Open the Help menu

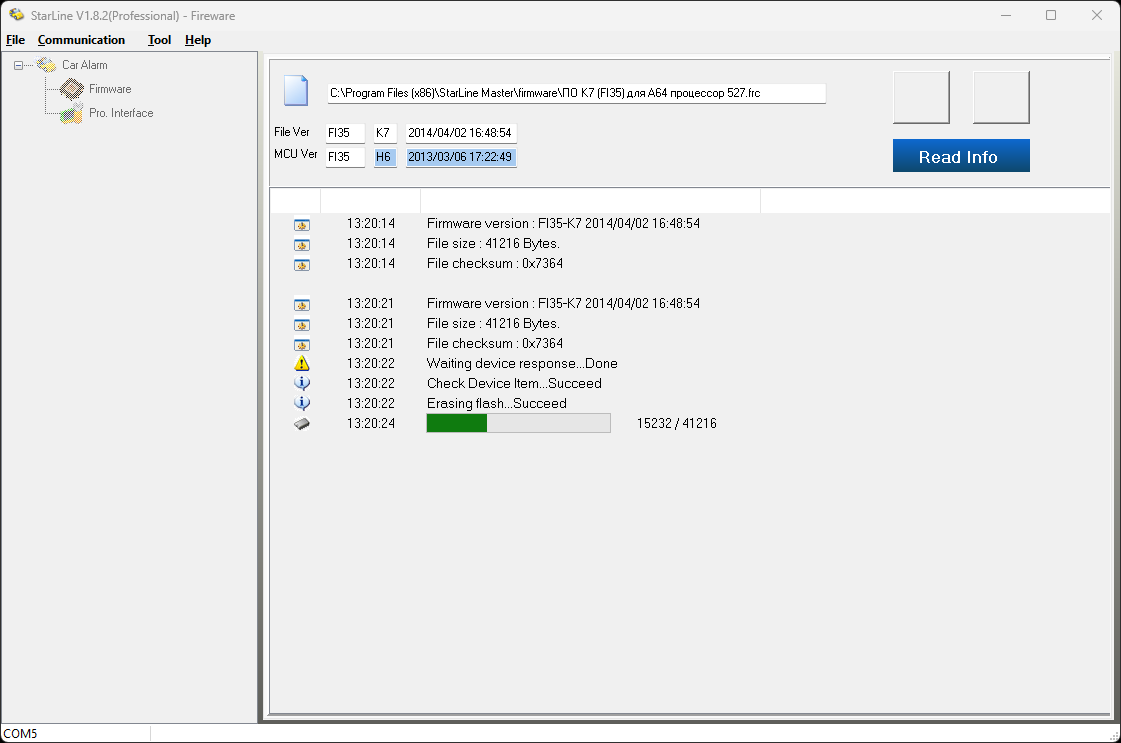pyautogui.click(x=198, y=40)
